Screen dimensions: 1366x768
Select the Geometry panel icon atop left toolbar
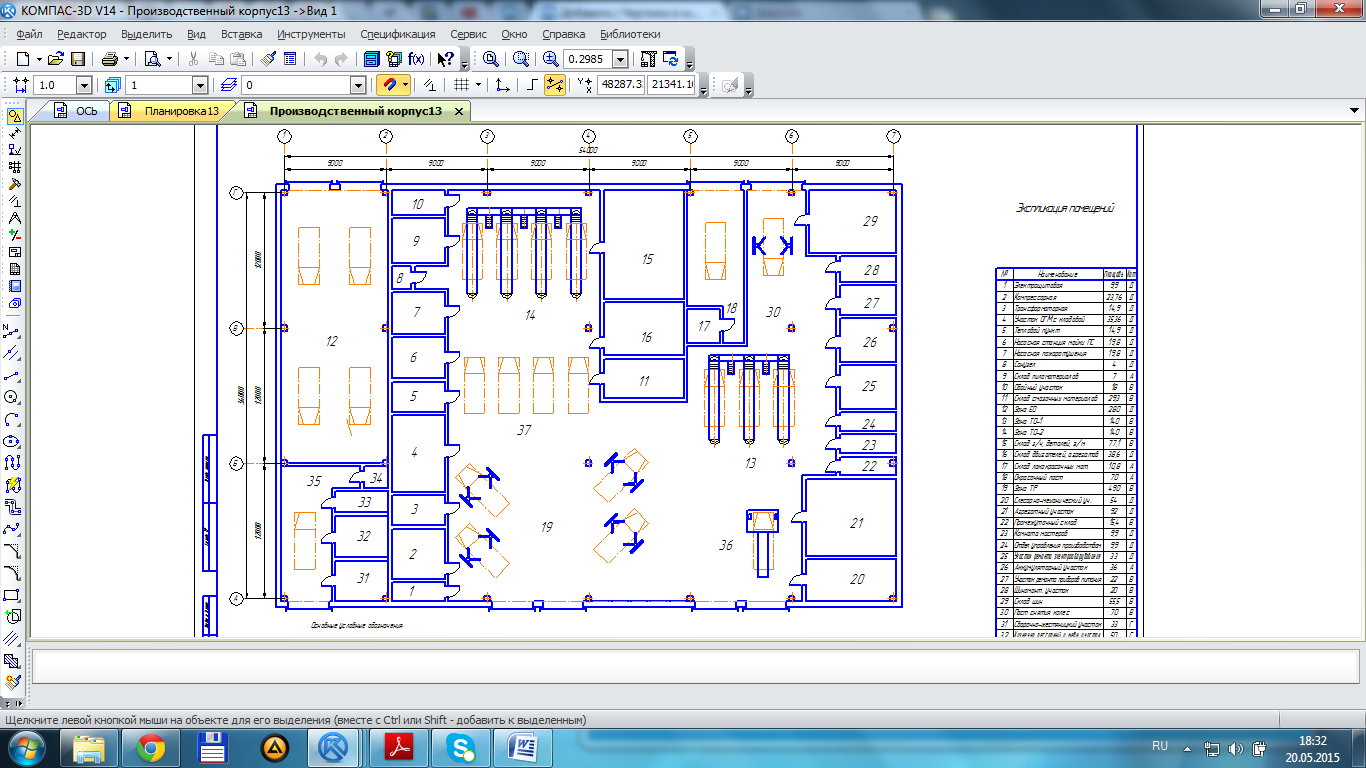(x=14, y=116)
